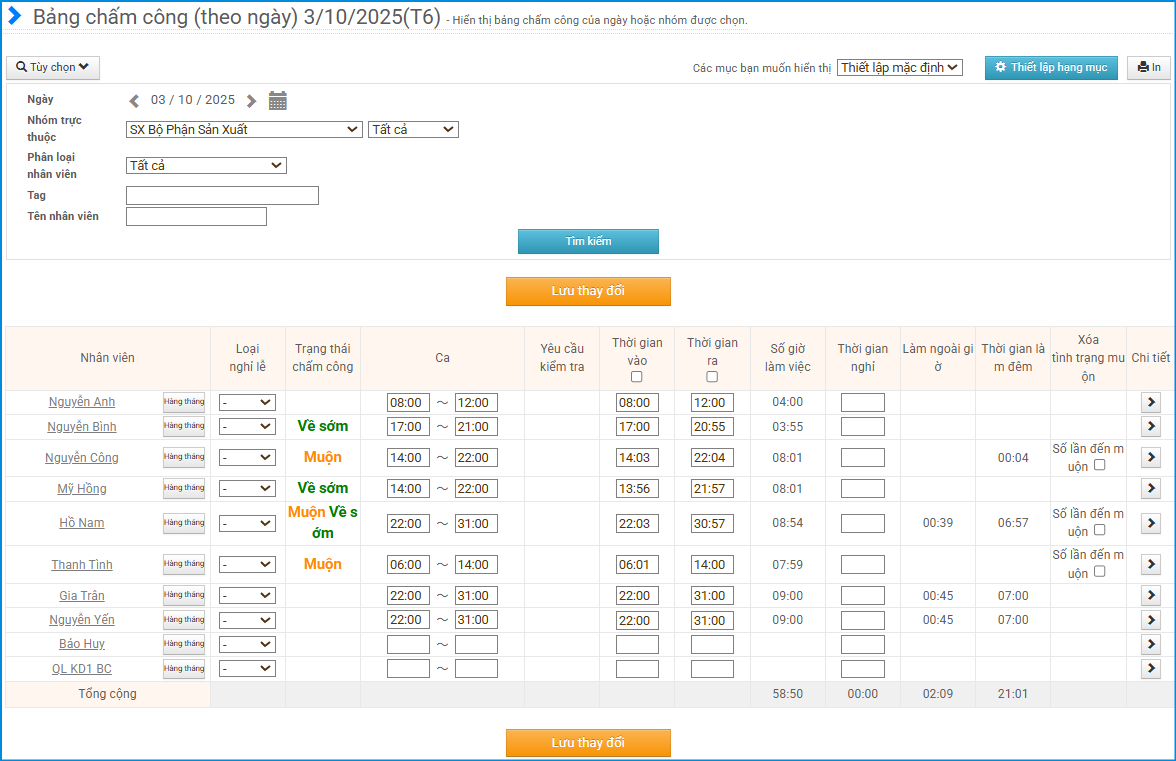Open the Phân loại nhân viên dropdown

(206, 165)
